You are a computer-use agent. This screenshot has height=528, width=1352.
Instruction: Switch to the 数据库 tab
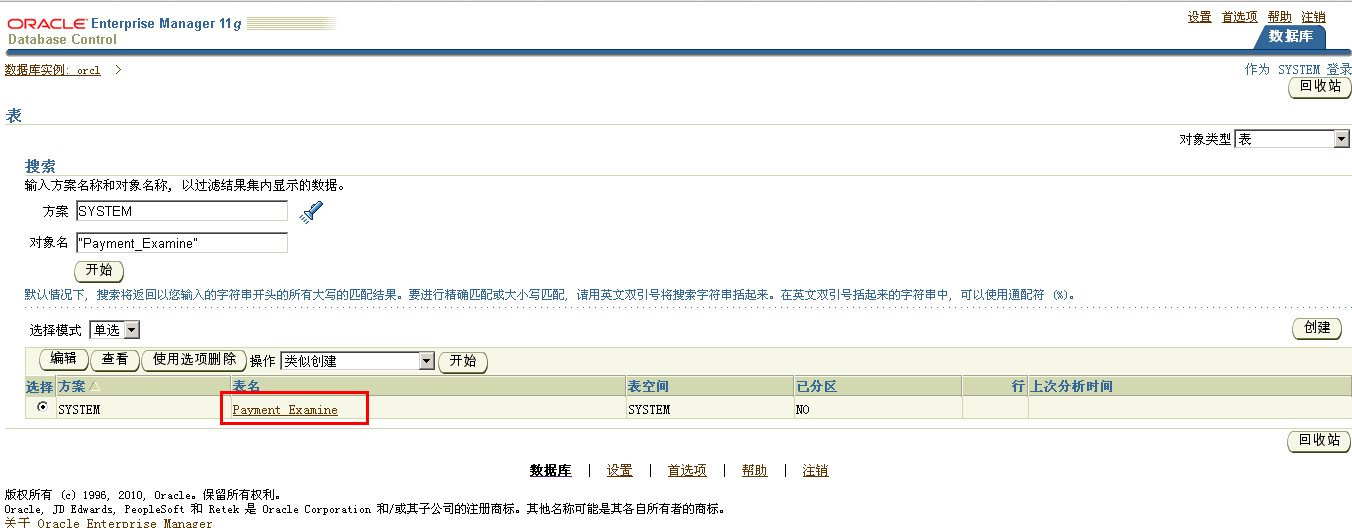pyautogui.click(x=1290, y=36)
